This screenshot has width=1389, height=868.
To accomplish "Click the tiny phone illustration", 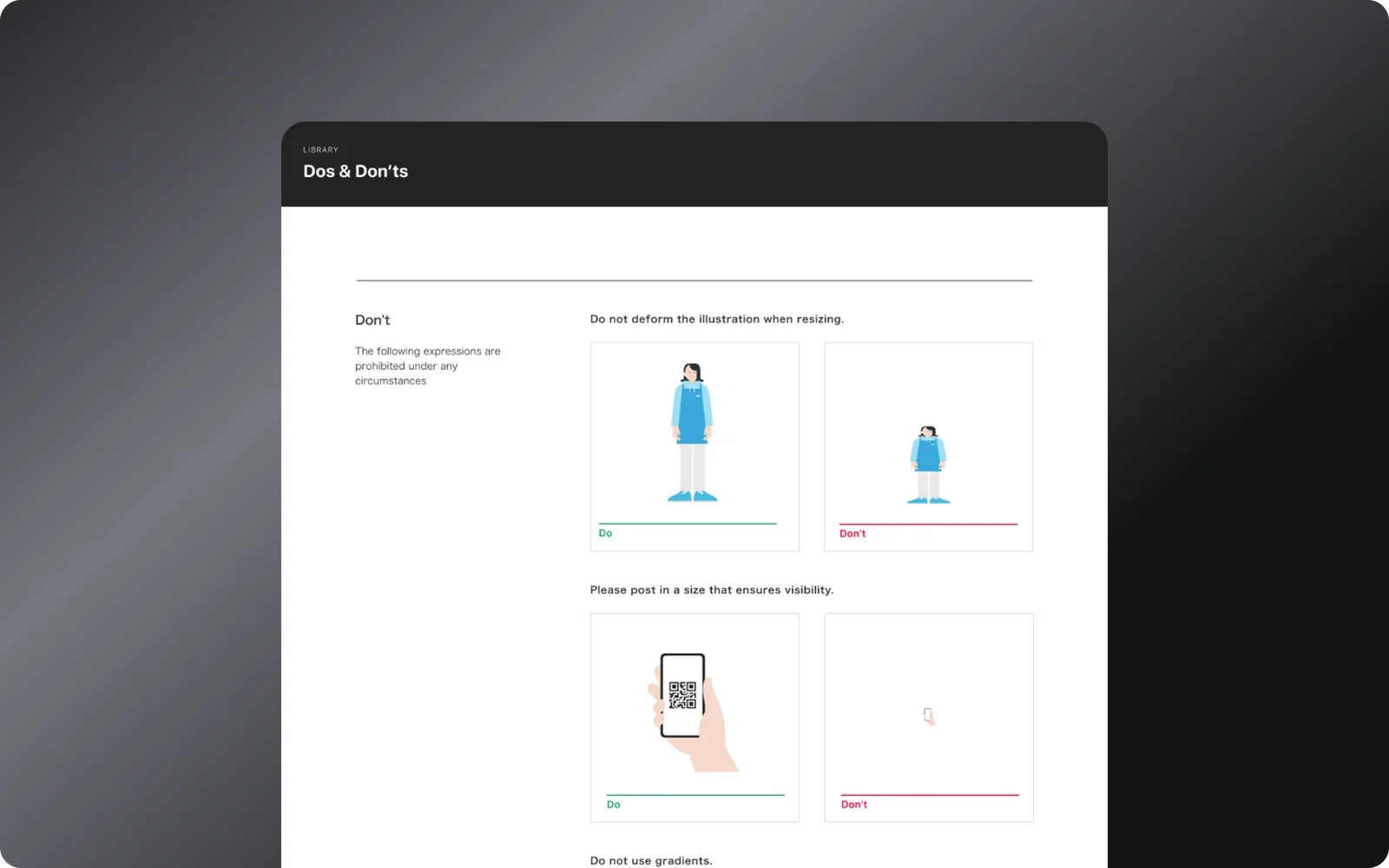I will tap(929, 716).
